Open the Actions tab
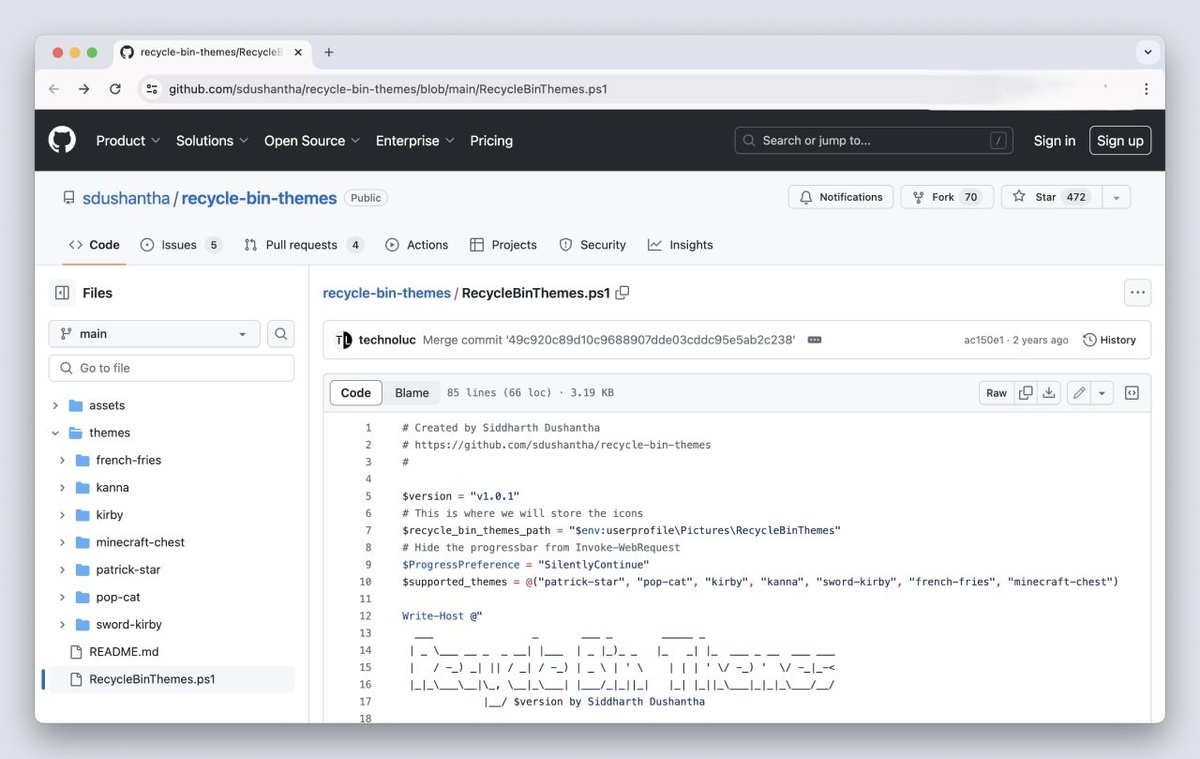The image size is (1200, 759). point(417,245)
